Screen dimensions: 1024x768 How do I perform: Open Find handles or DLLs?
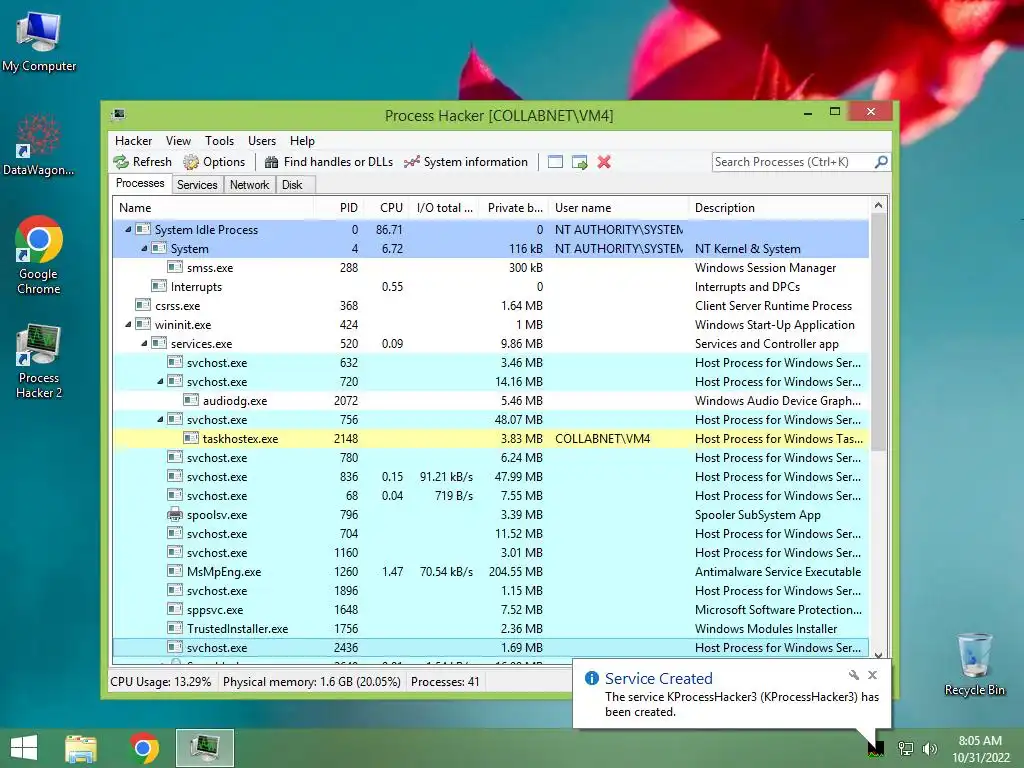tap(329, 162)
